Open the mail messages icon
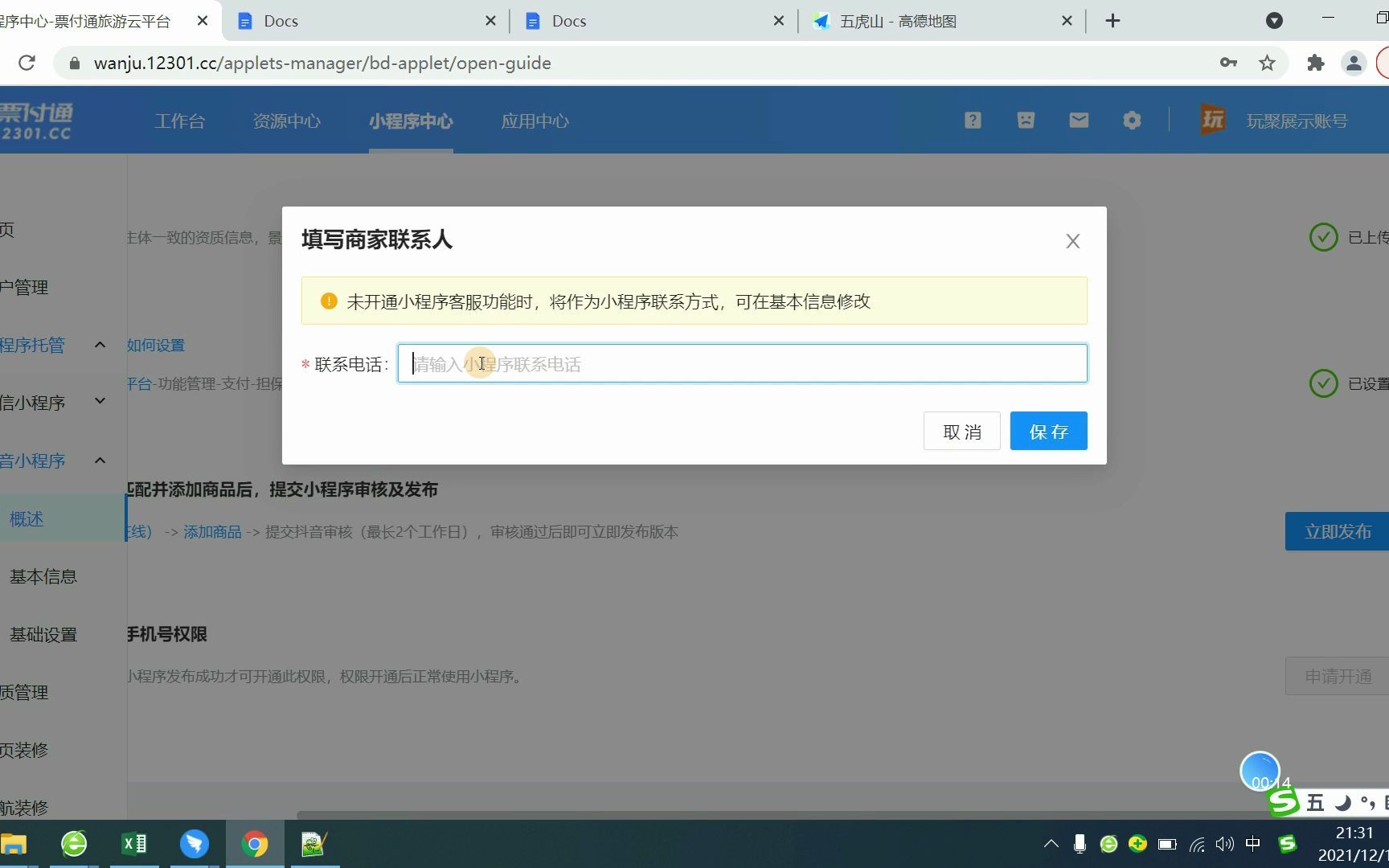The height and width of the screenshot is (868, 1389). (1079, 121)
